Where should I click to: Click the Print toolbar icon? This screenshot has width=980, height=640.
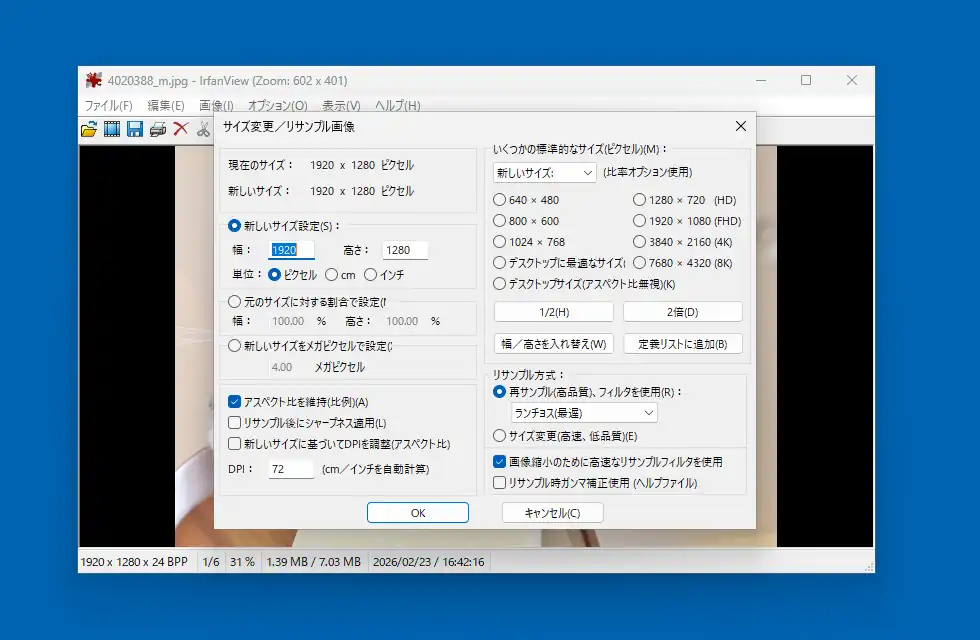point(158,129)
